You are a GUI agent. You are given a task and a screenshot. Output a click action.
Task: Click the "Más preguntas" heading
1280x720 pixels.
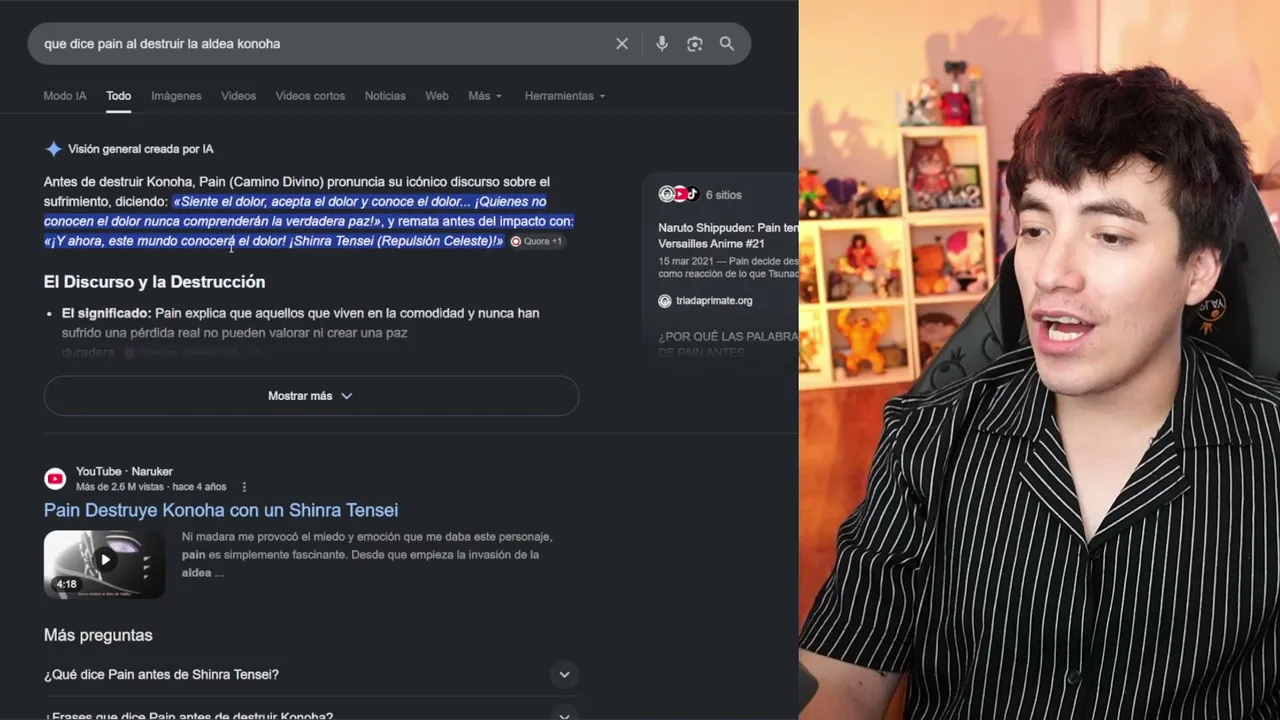(x=98, y=635)
